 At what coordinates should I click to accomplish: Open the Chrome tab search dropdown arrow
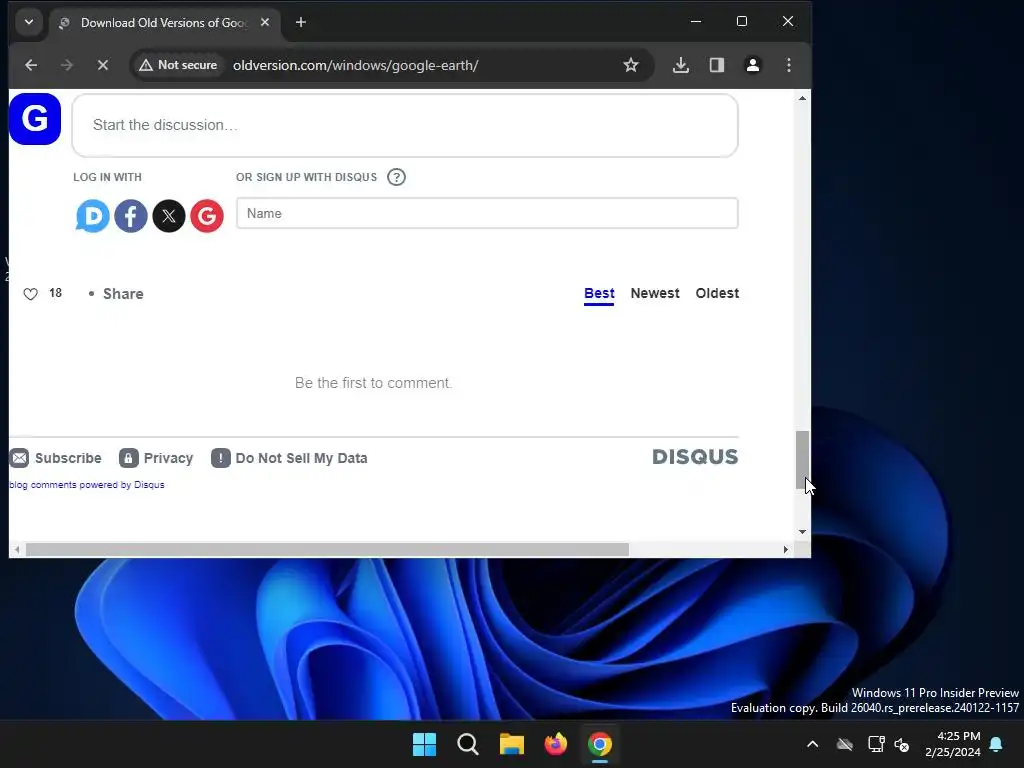pyautogui.click(x=29, y=22)
